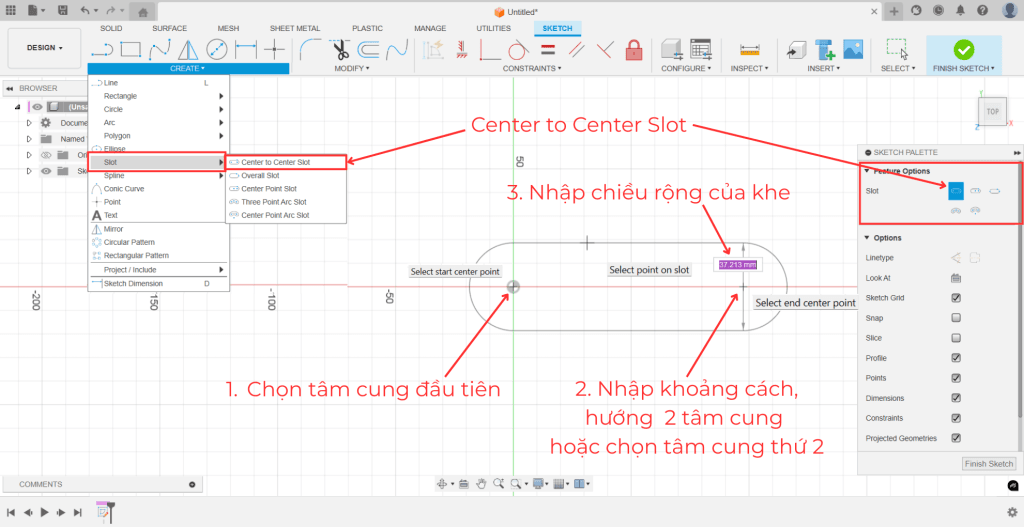This screenshot has width=1024, height=527.
Task: Click the Measure ruler icon under Inspect
Action: pos(748,49)
